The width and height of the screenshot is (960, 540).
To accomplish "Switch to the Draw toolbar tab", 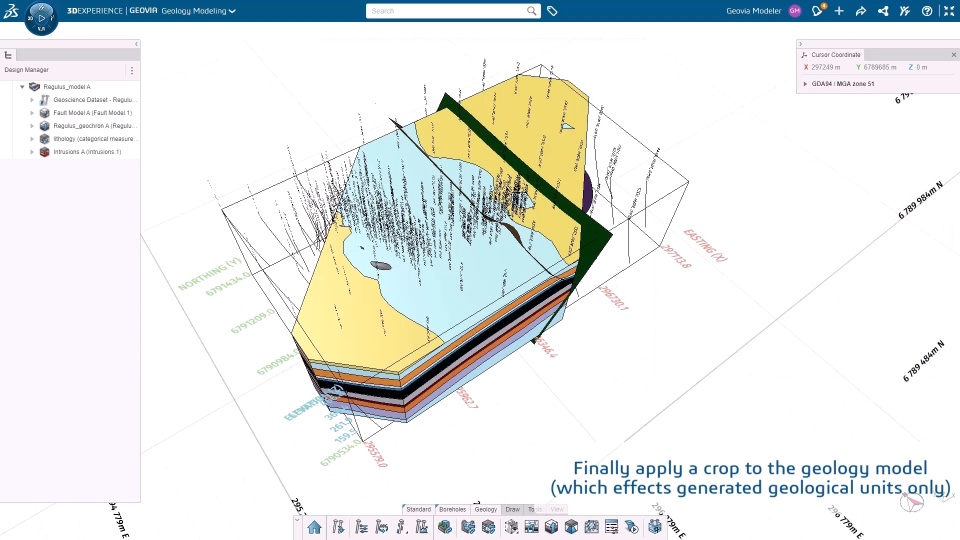I will click(512, 509).
